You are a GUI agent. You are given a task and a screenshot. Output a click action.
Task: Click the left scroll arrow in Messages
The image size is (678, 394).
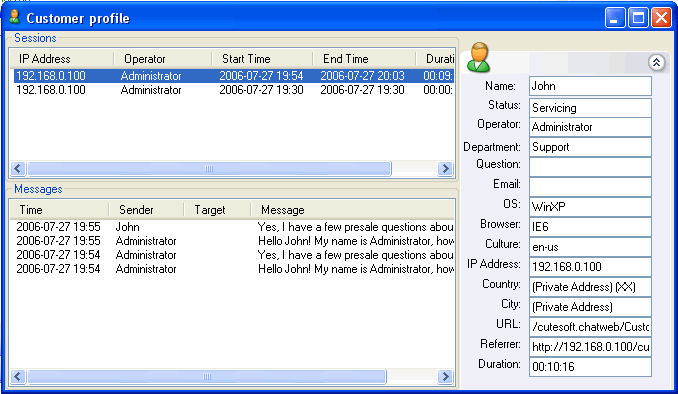coord(18,376)
